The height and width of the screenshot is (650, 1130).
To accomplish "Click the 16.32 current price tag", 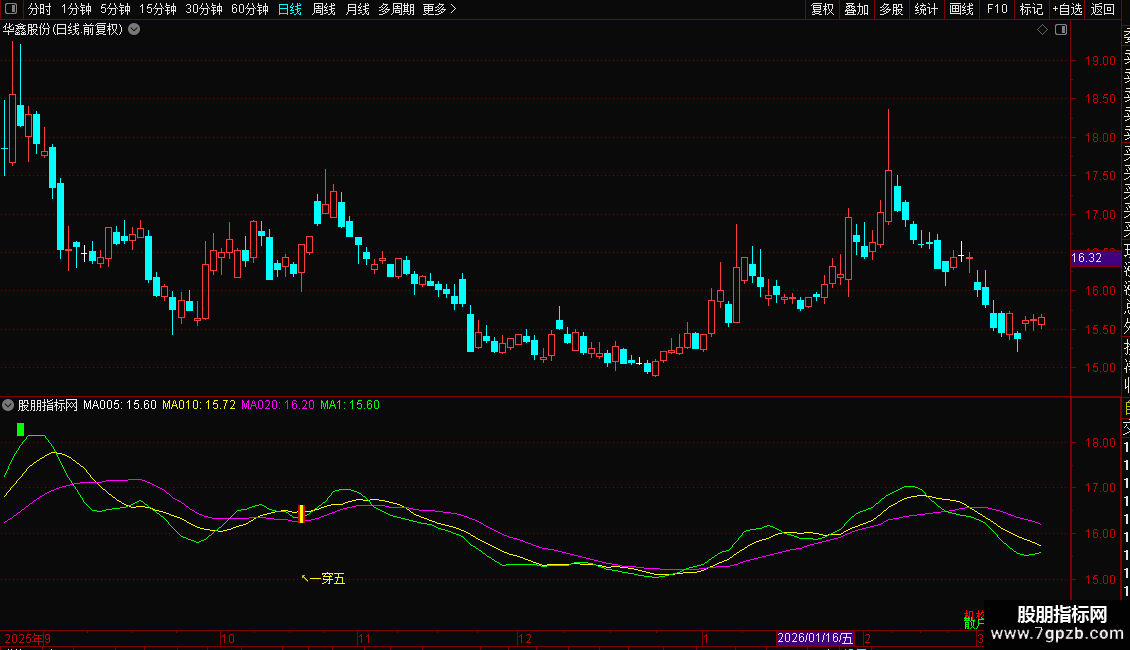I will click(x=1095, y=258).
